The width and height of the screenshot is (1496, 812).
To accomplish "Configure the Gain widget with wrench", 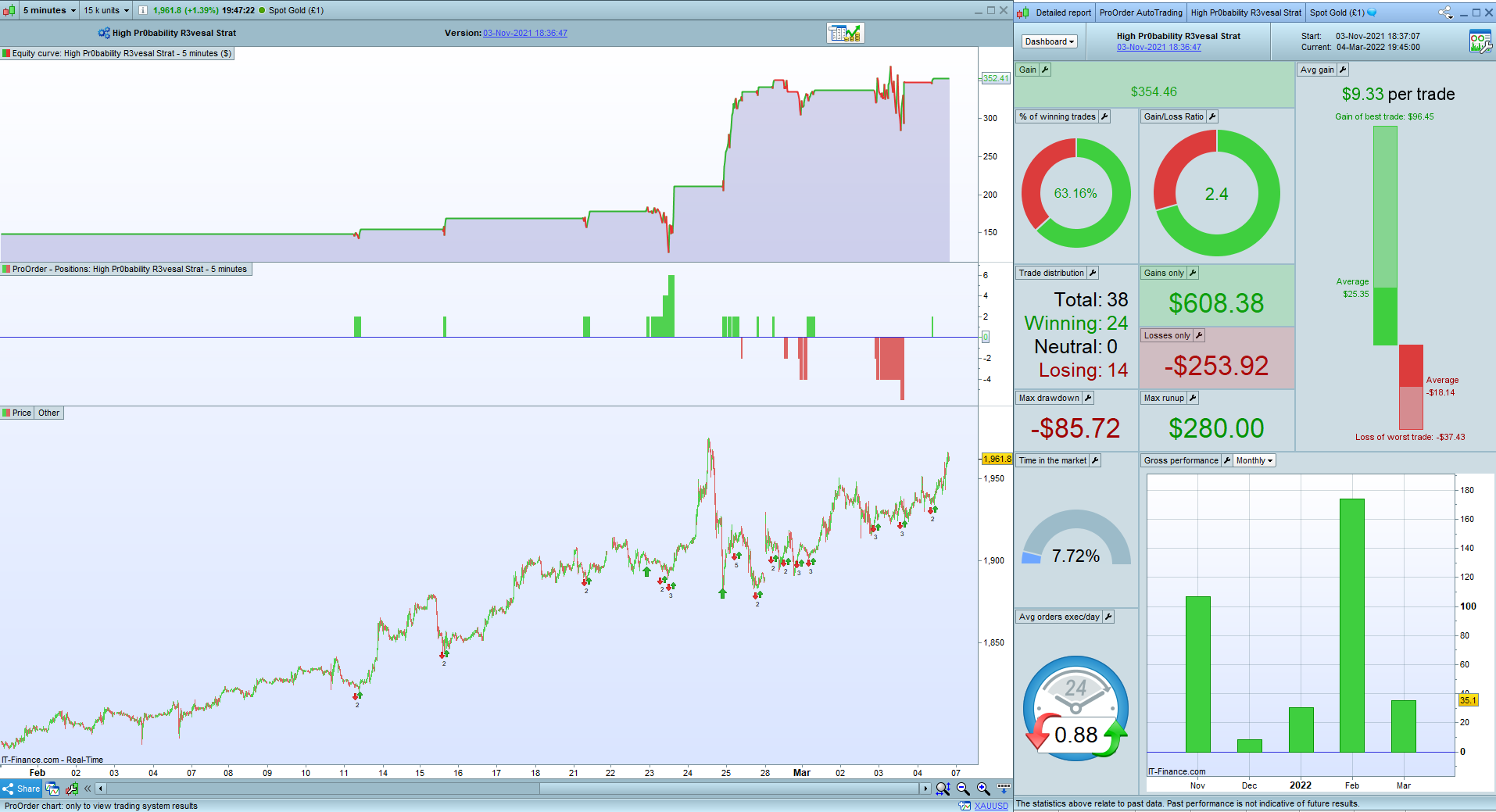I will point(1045,70).
